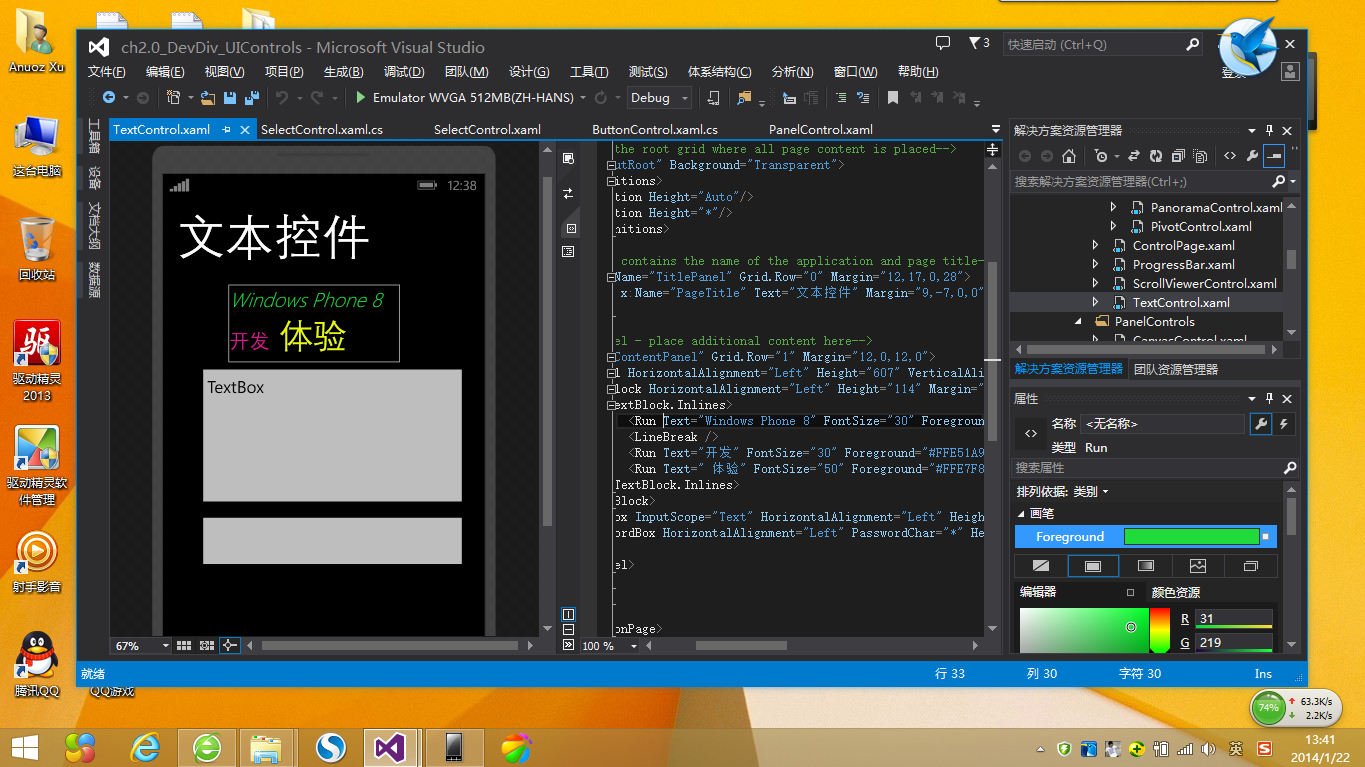Open the 文件(F) menu
The width and height of the screenshot is (1365, 767).
click(107, 72)
